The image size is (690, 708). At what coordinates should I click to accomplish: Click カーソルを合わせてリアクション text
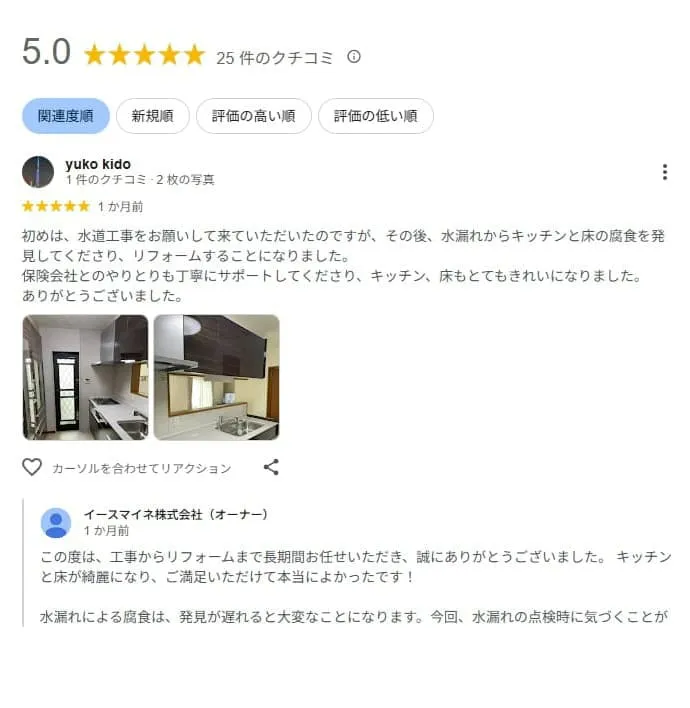pyautogui.click(x=142, y=468)
